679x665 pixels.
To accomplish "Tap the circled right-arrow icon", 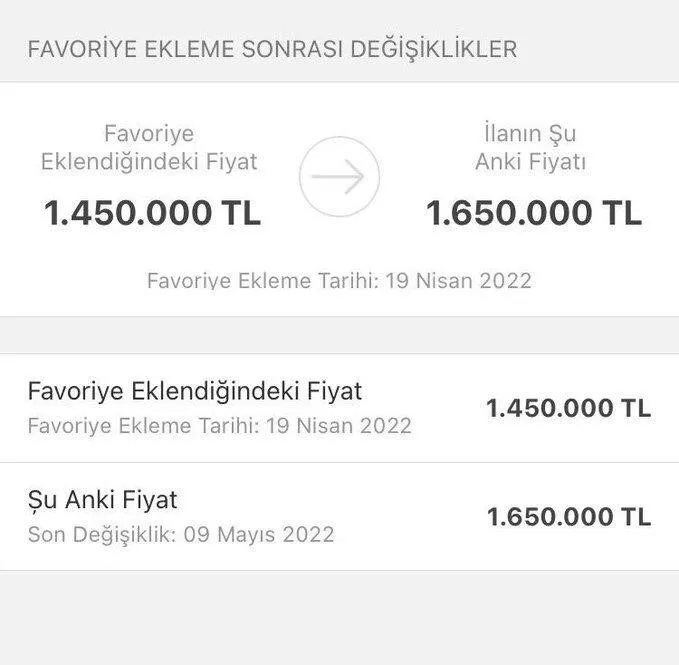I will [x=339, y=177].
